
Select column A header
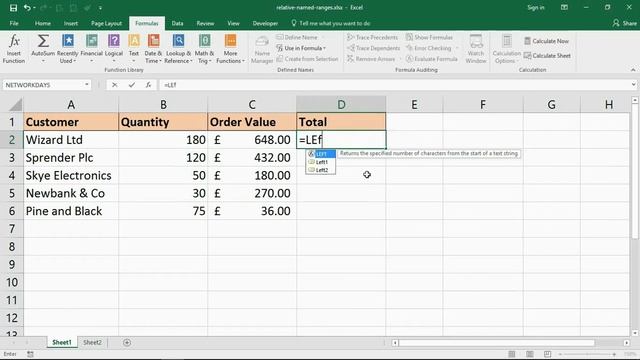pyautogui.click(x=71, y=104)
